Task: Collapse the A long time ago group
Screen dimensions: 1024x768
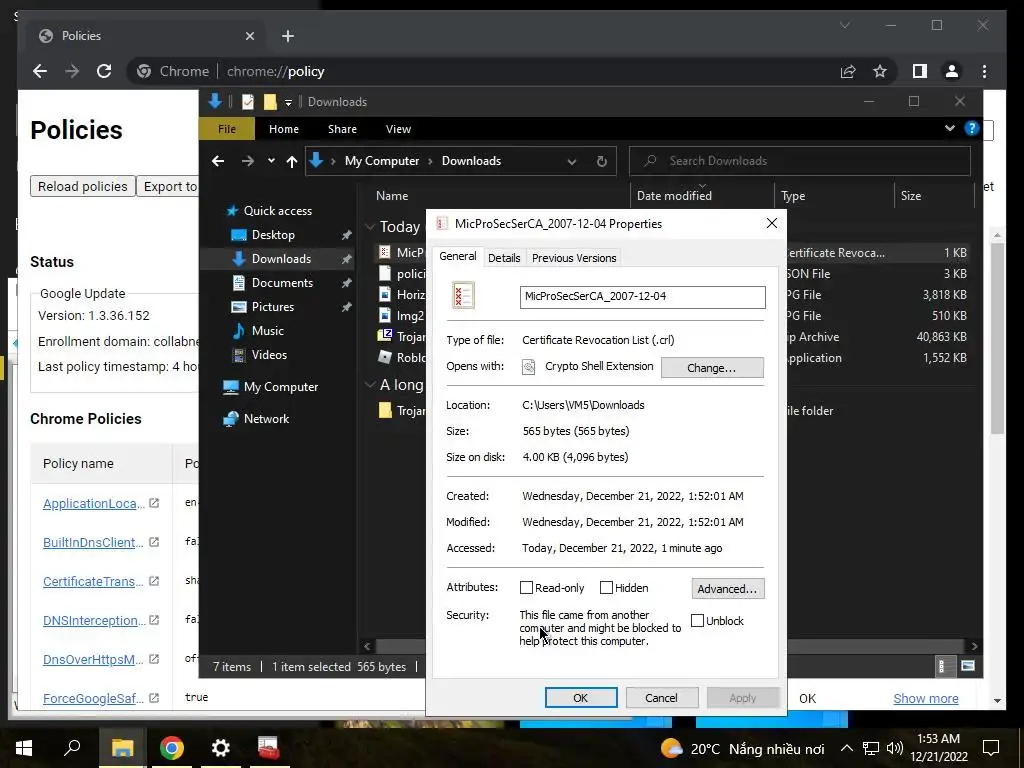Action: (x=370, y=385)
